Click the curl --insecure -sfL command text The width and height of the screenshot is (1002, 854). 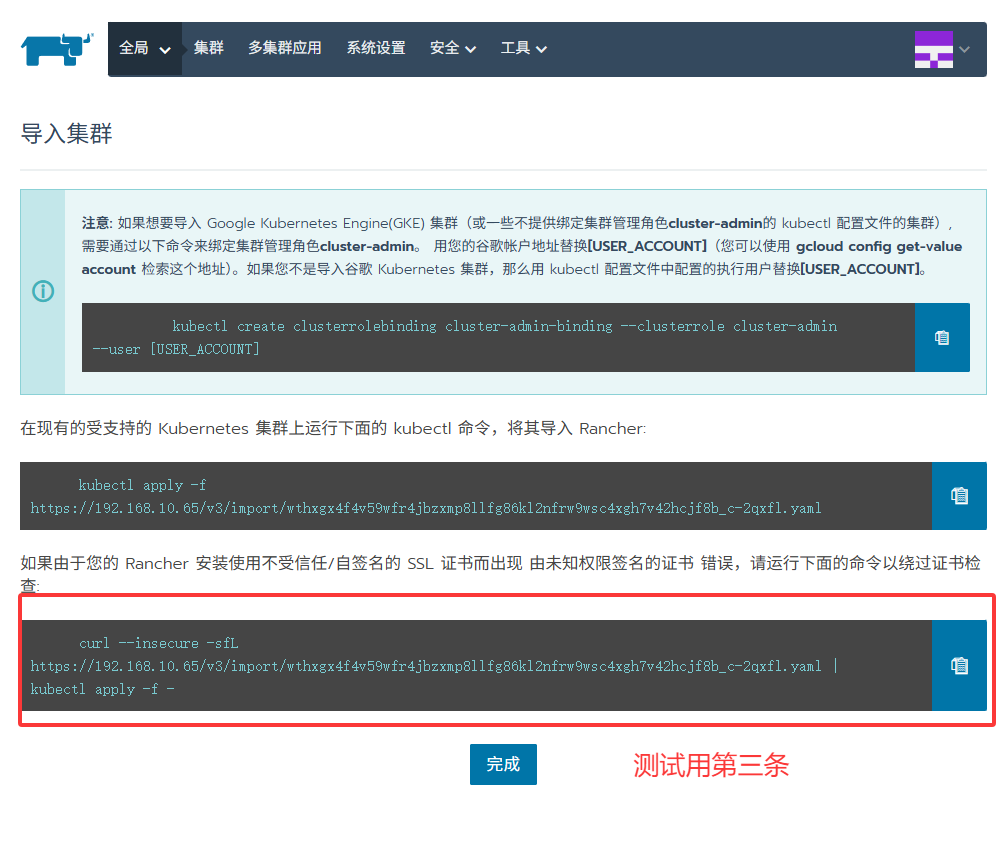pos(434,666)
